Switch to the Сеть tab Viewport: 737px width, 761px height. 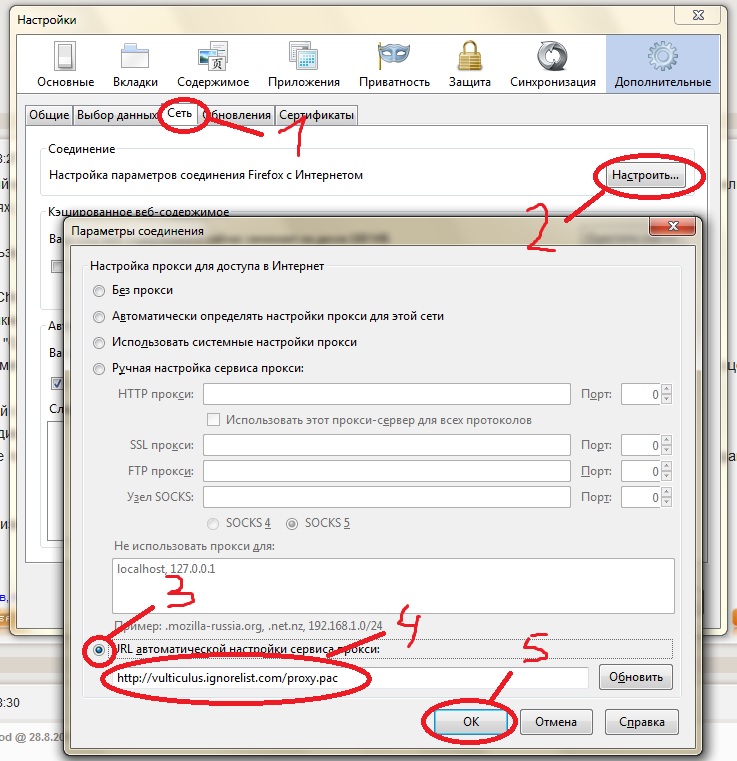tap(180, 115)
